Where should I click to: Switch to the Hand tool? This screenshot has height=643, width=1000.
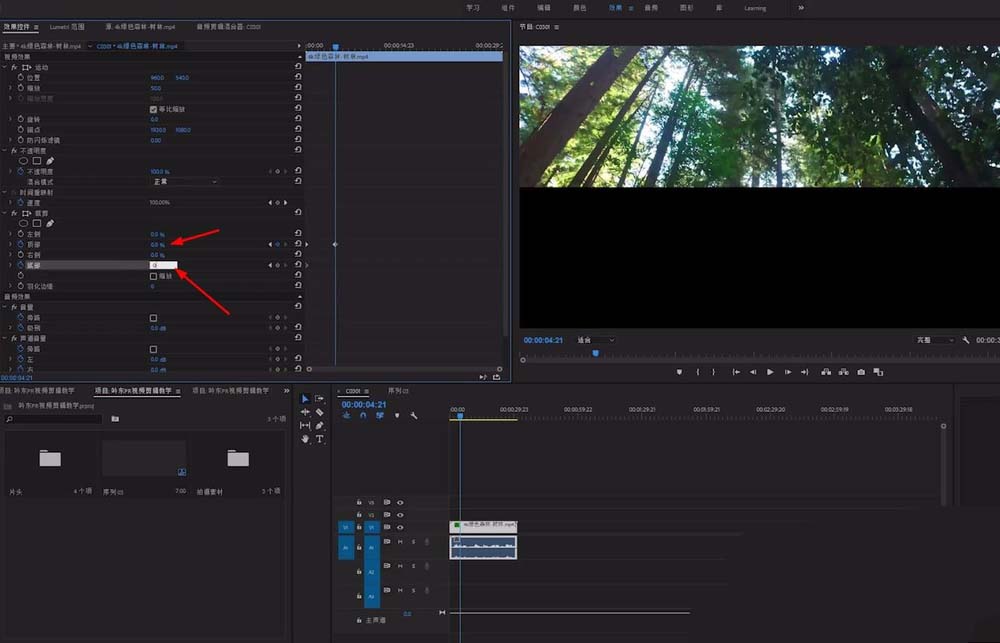(x=305, y=439)
